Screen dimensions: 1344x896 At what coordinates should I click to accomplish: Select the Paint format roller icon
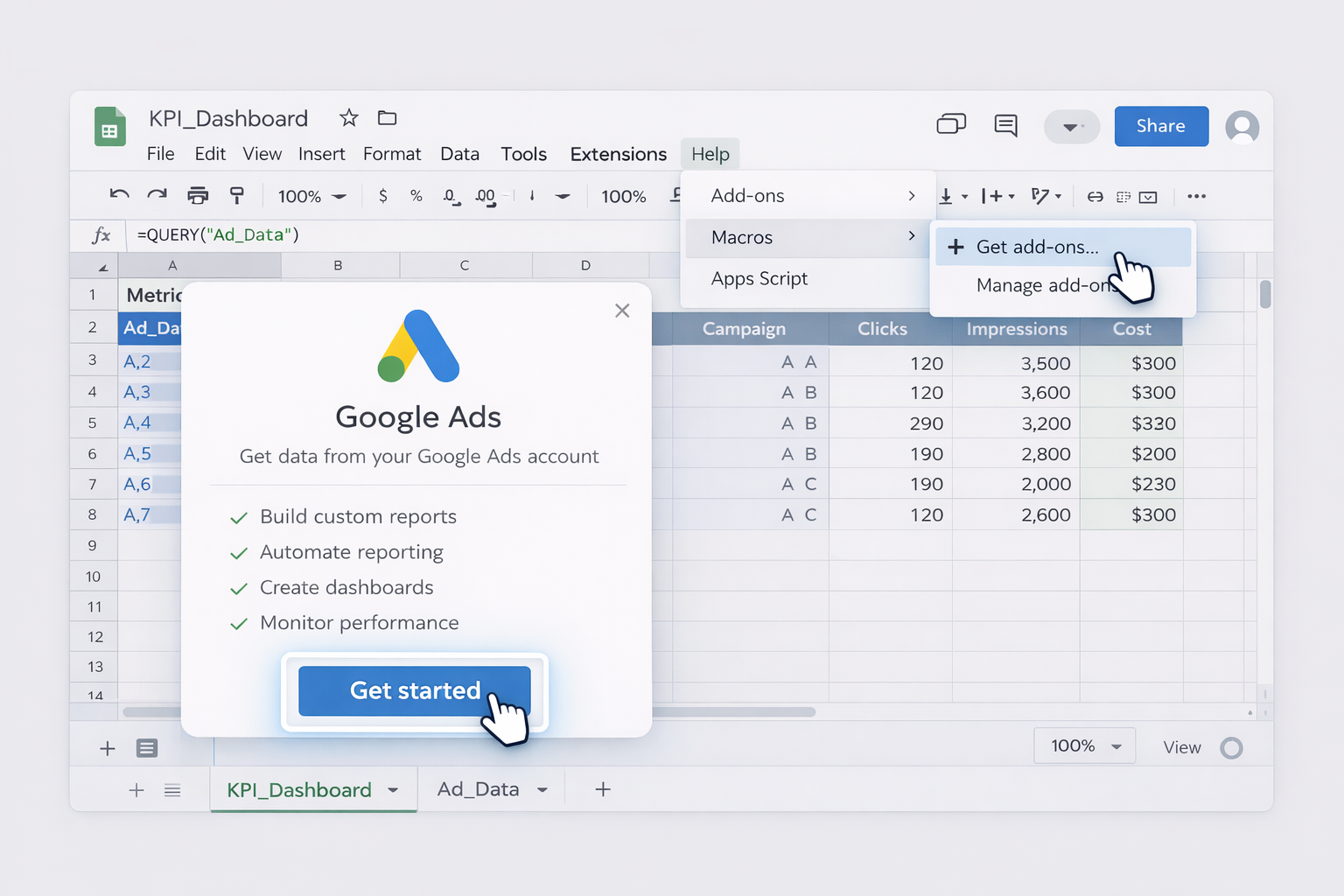(236, 195)
